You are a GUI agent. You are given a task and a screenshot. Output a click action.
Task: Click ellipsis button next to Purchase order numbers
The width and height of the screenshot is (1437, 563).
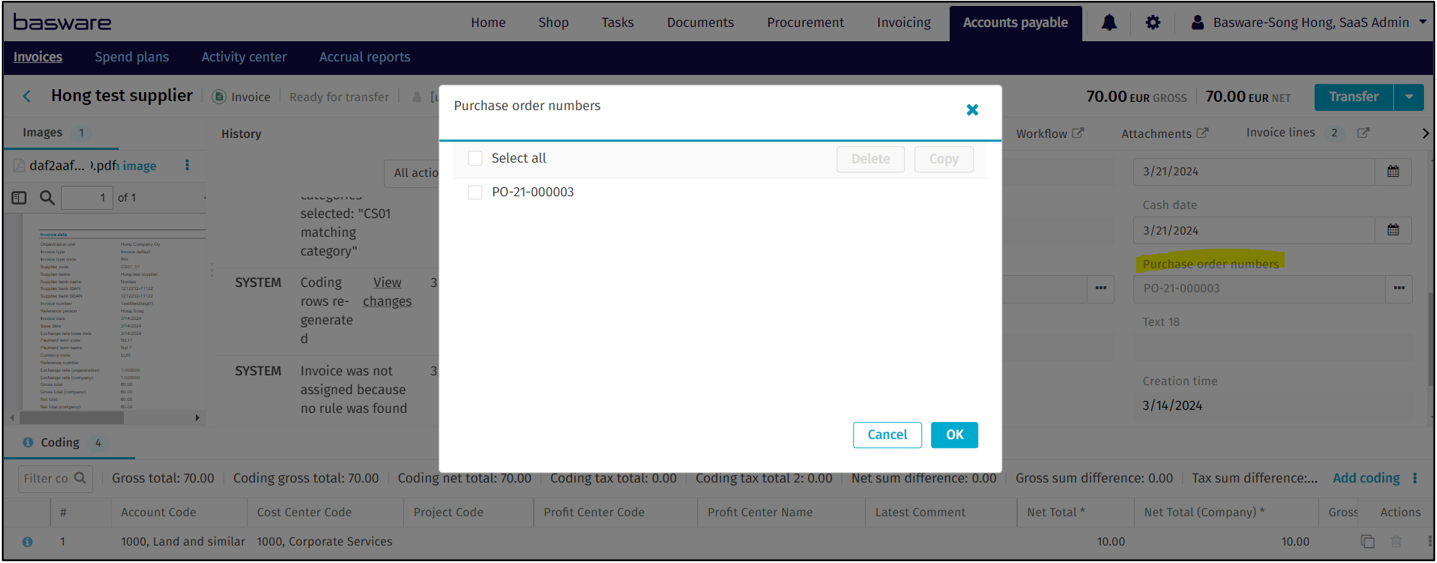coord(1399,288)
